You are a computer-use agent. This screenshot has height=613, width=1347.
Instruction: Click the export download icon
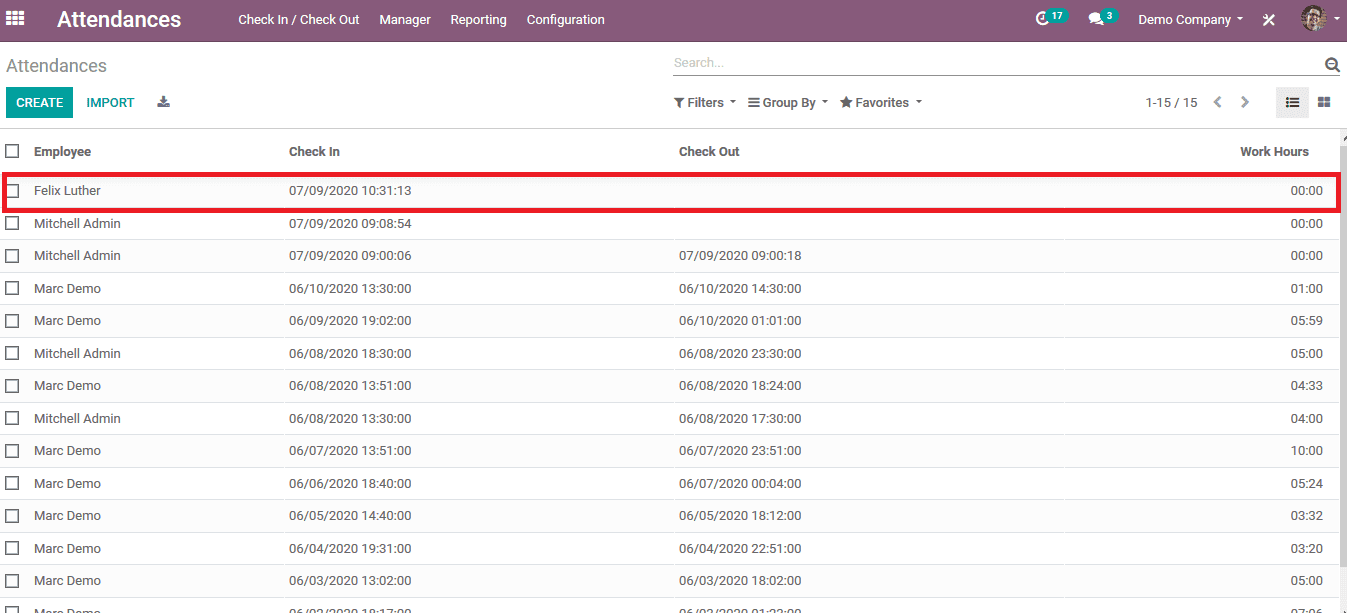point(164,102)
